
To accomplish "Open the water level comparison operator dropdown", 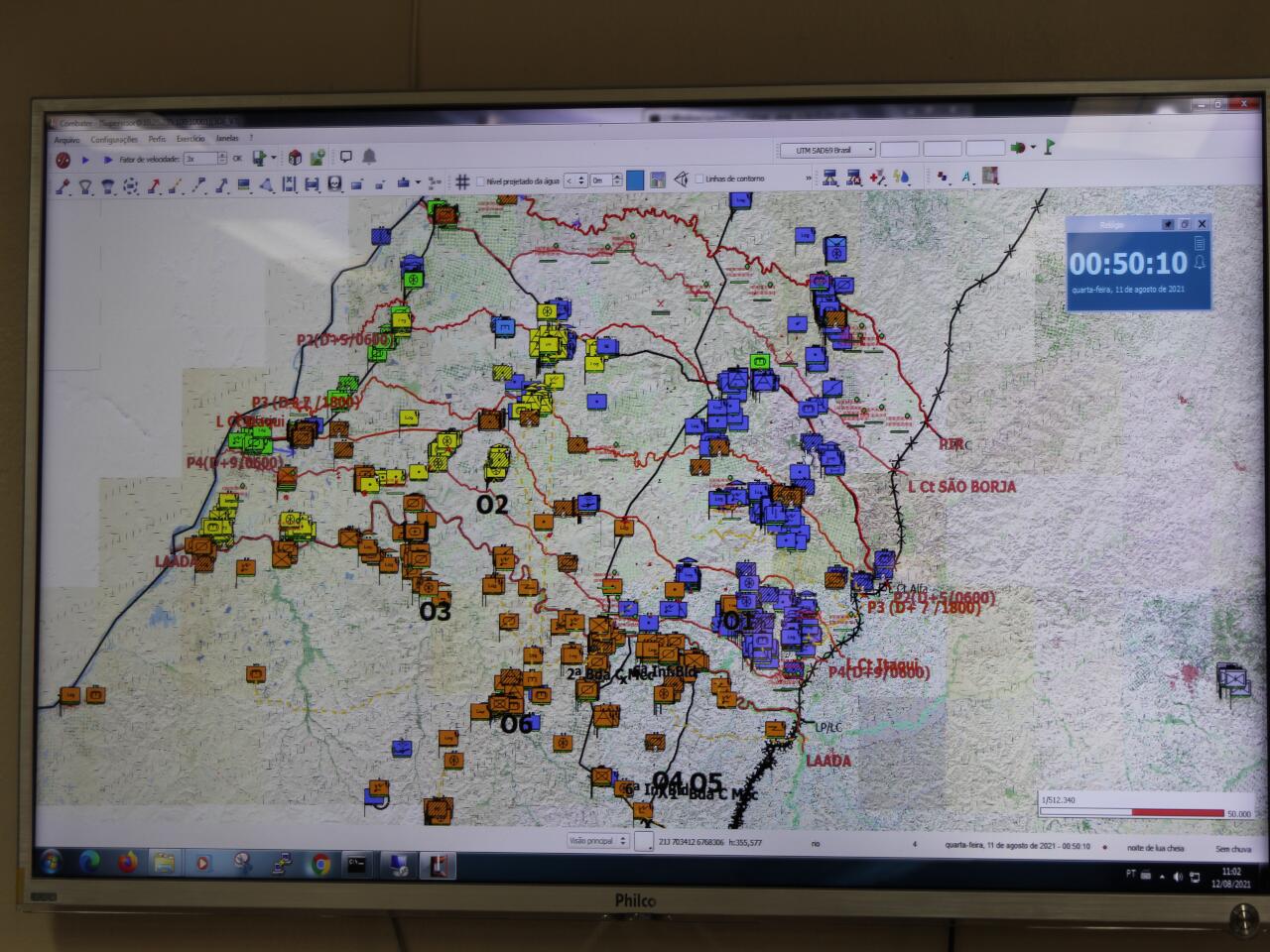I will pyautogui.click(x=574, y=180).
